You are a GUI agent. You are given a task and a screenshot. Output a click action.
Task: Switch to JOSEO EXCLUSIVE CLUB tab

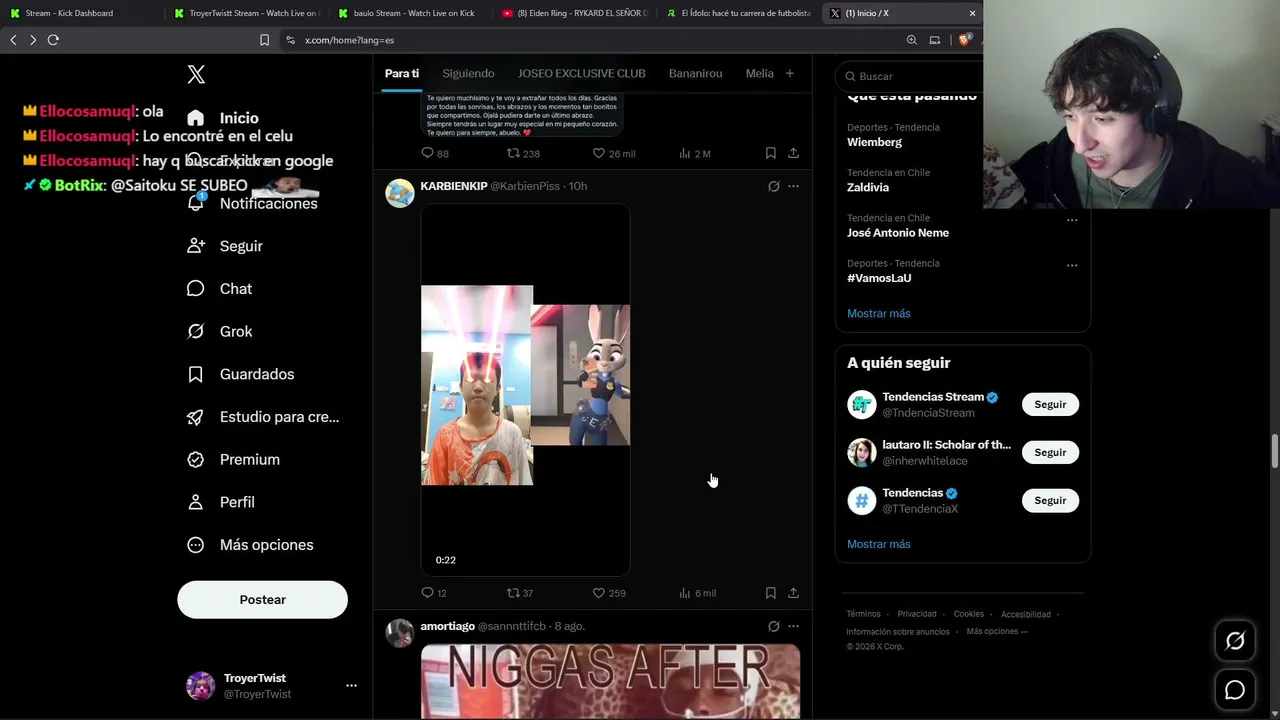pos(581,73)
